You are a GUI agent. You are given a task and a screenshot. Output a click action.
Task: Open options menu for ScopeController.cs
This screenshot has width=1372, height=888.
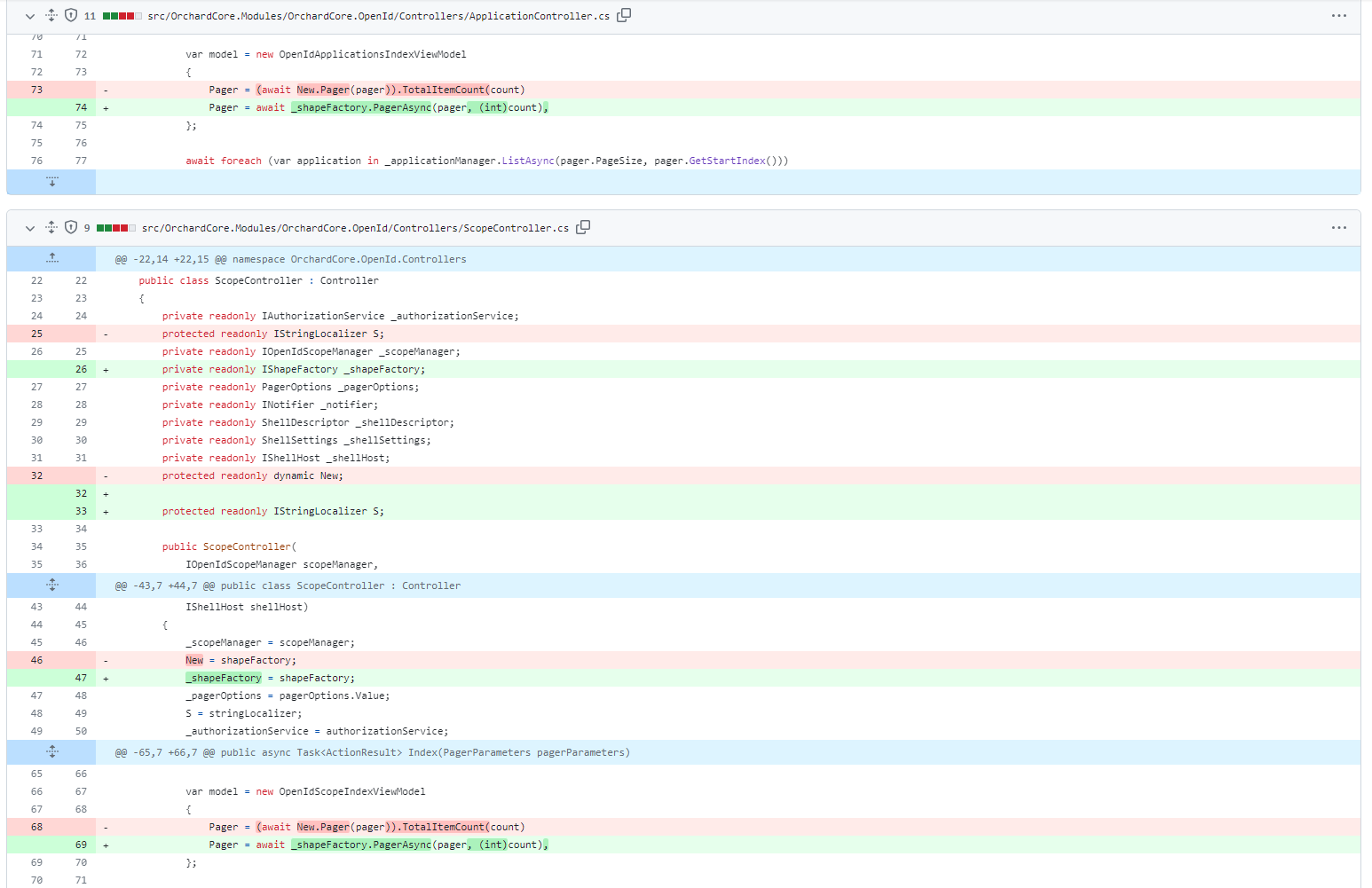pyautogui.click(x=1339, y=228)
